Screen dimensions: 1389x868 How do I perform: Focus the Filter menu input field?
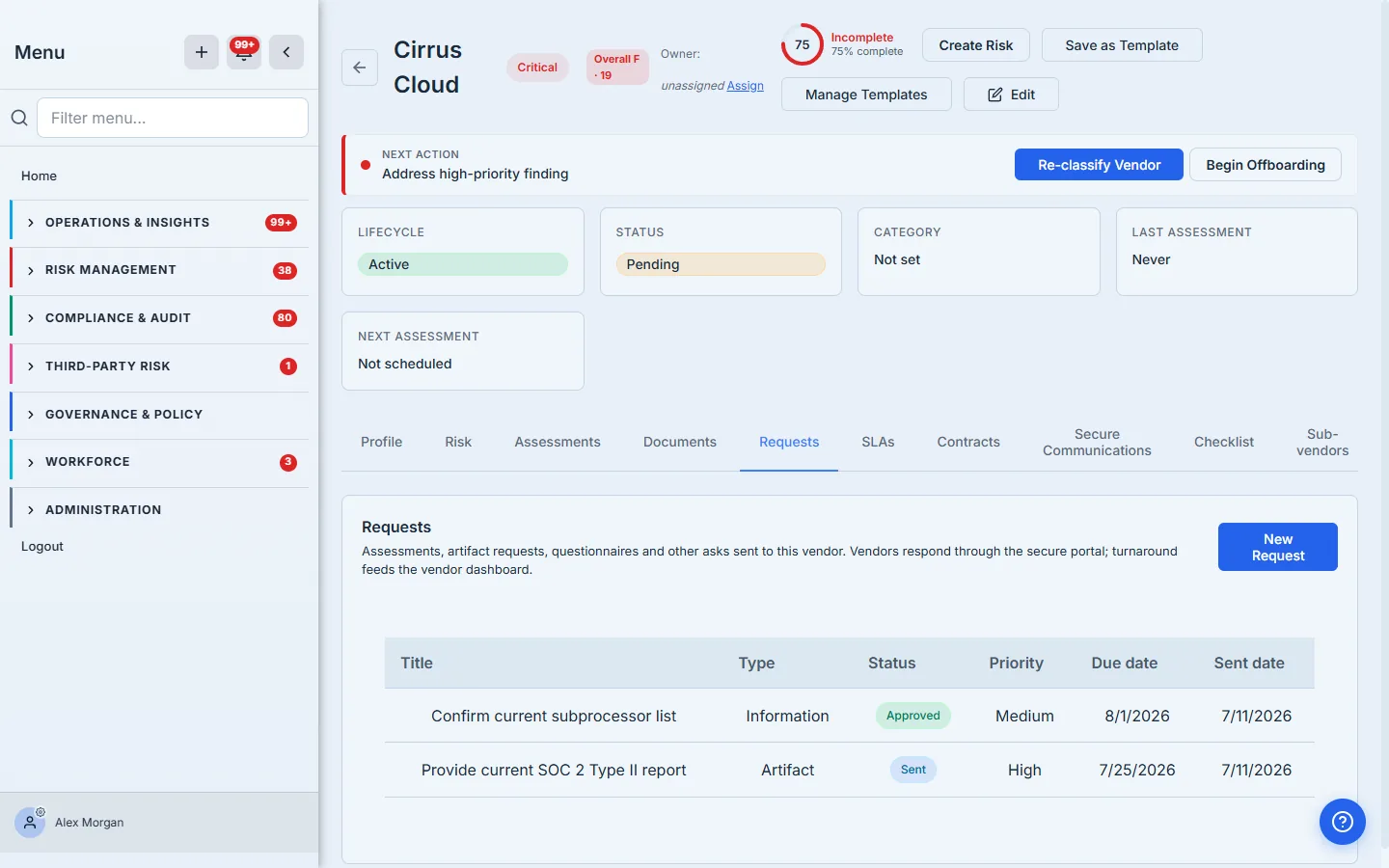click(173, 118)
